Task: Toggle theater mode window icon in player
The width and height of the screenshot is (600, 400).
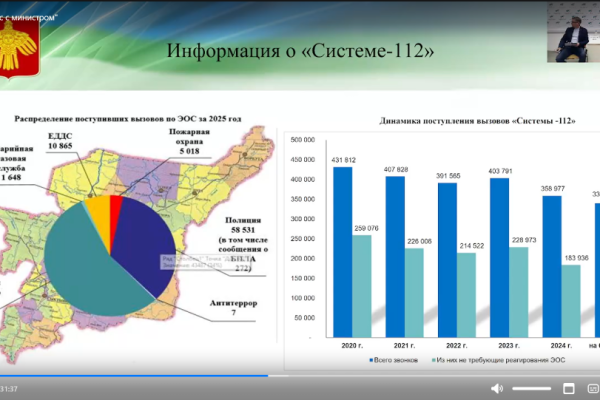Action: 569,389
